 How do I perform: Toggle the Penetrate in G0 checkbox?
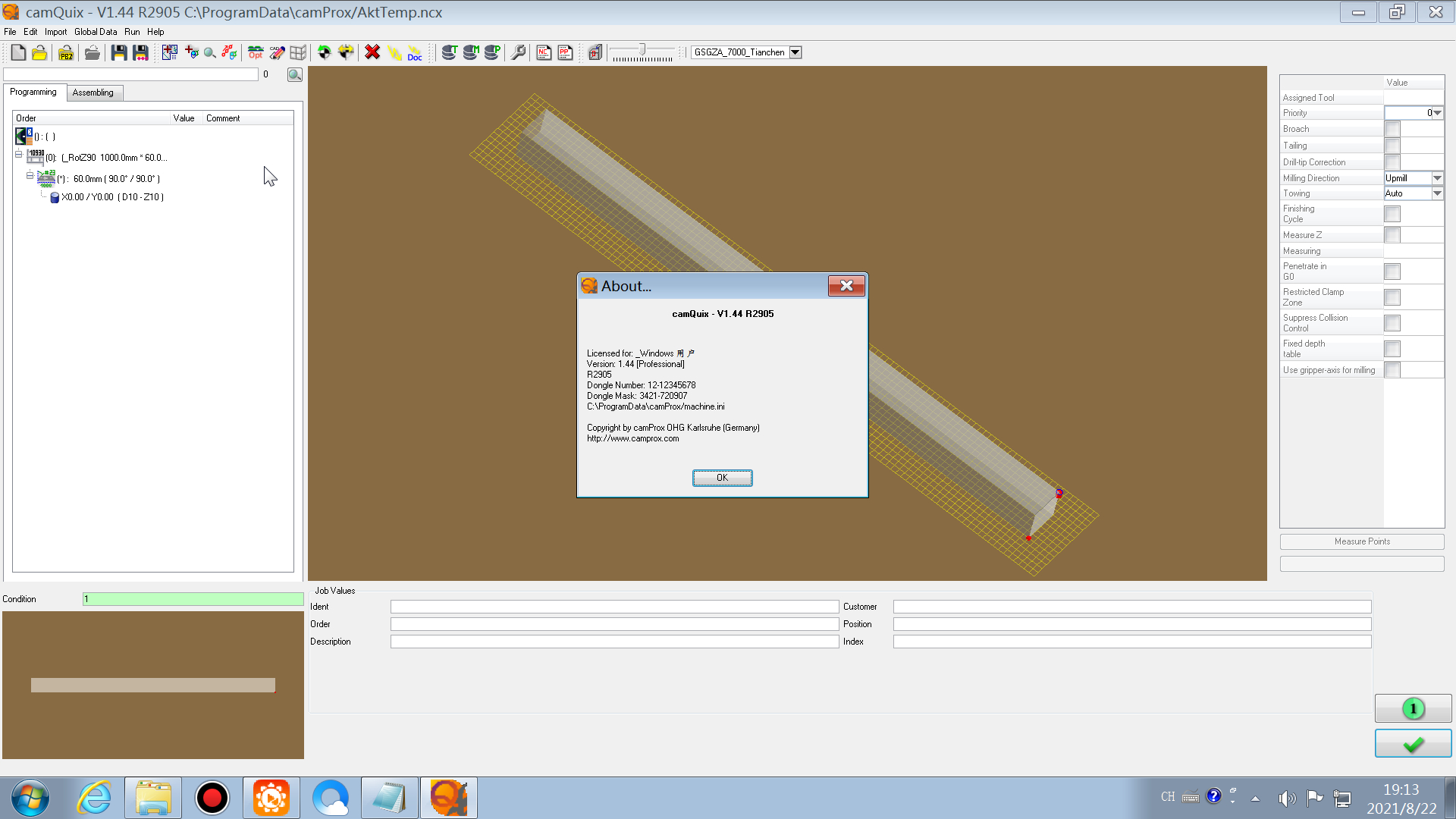coord(1392,271)
